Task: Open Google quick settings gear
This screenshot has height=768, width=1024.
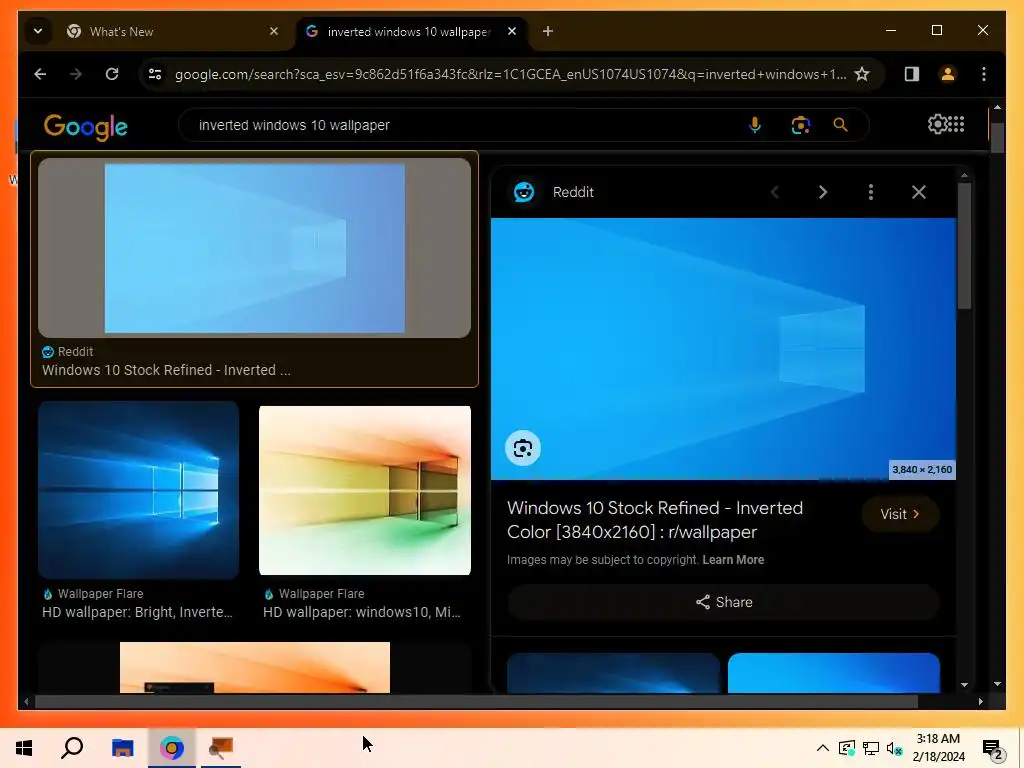Action: 937,124
